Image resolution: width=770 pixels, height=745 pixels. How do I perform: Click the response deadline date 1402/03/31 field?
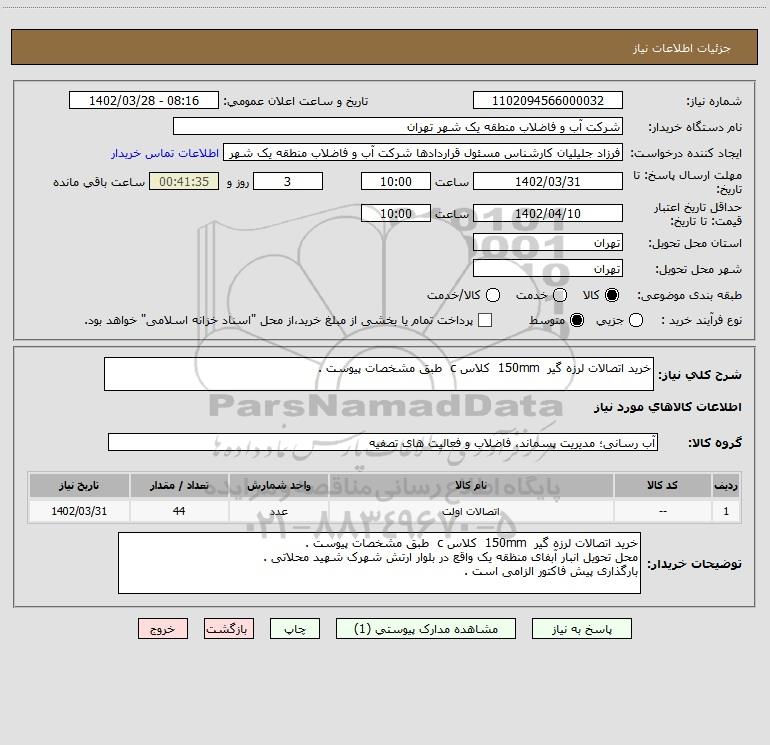548,181
